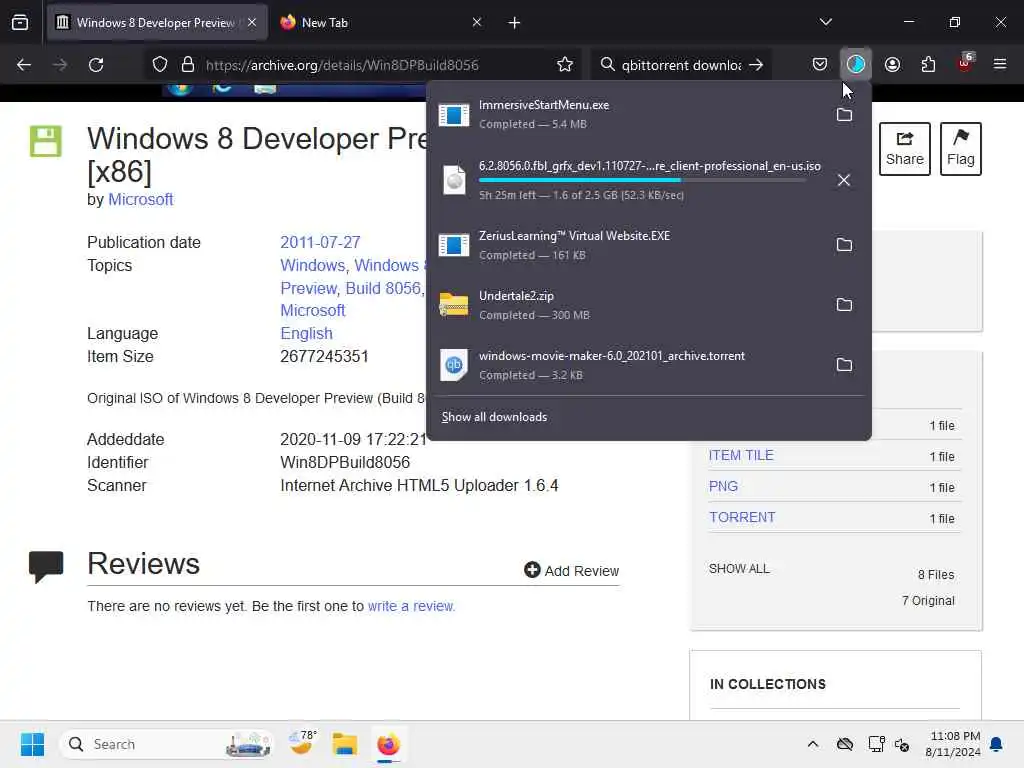
Task: Show ZeriusLearning Virtual Website.EXE in its folder
Action: 844,245
